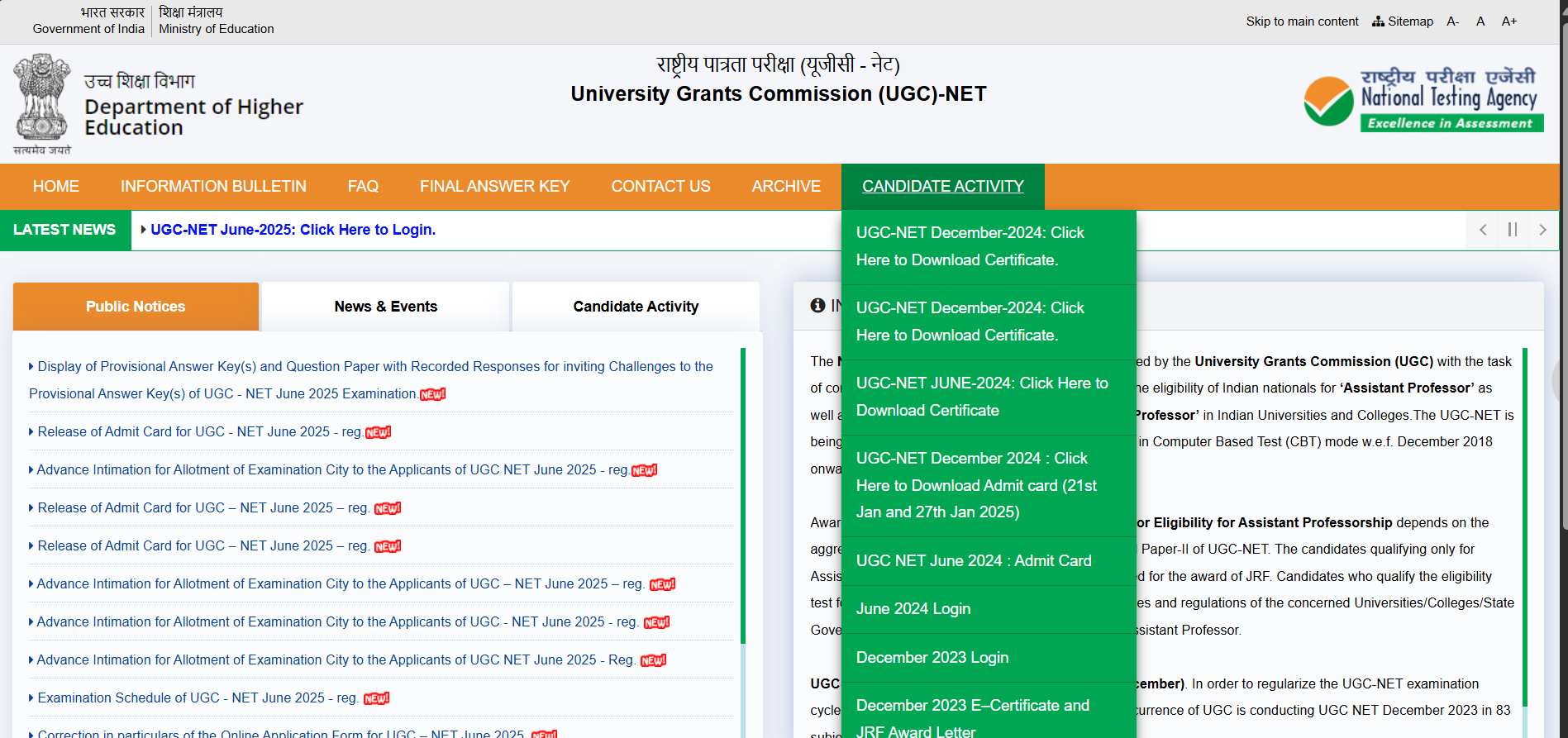Viewport: 1568px width, 738px height.
Task: Click 'Ministry of Education' header text
Action: point(217,29)
